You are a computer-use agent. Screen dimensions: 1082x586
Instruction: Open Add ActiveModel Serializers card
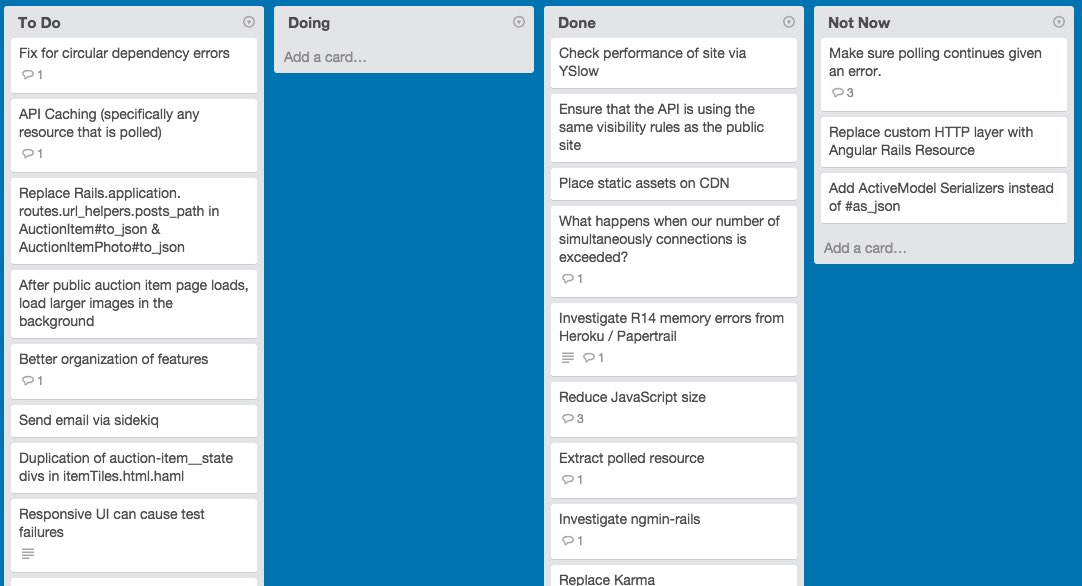(x=943, y=197)
